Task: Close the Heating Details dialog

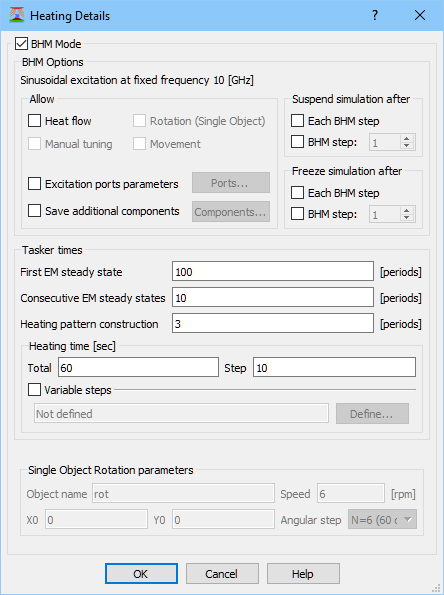Action: [420, 16]
